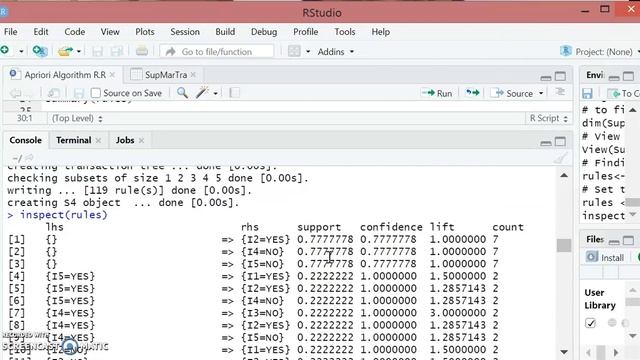This screenshot has height=360, width=640.
Task: Toggle the Source on Save checkbox
Action: pos(96,93)
